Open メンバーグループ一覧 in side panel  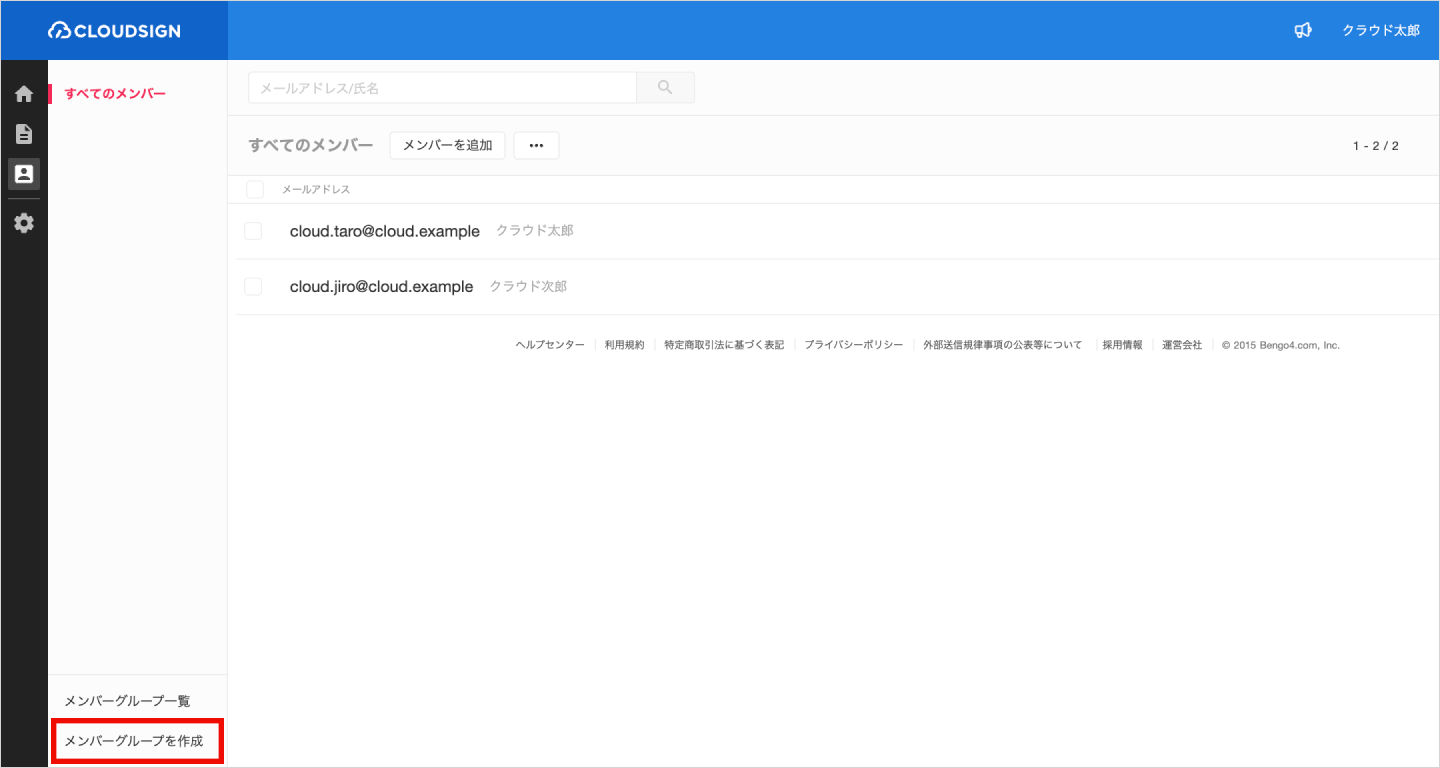127,701
